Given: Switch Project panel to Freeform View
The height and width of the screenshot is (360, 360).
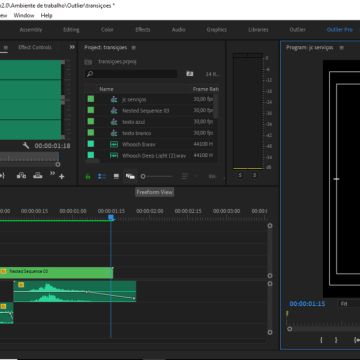Looking at the screenshot, I should click(130, 176).
